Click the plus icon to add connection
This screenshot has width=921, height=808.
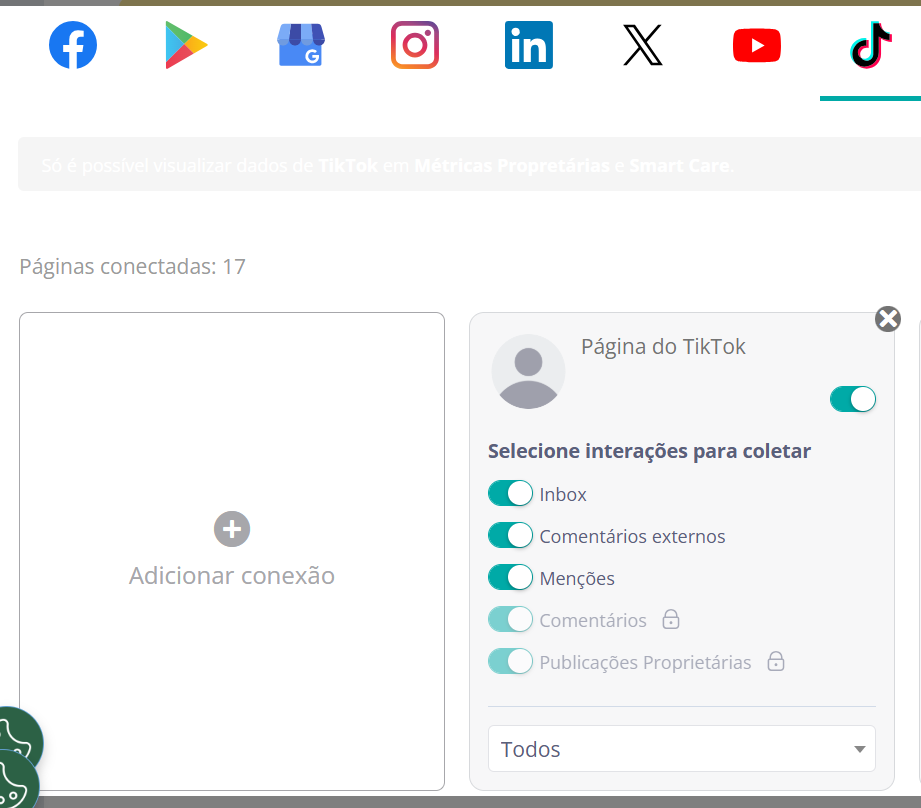(x=232, y=529)
